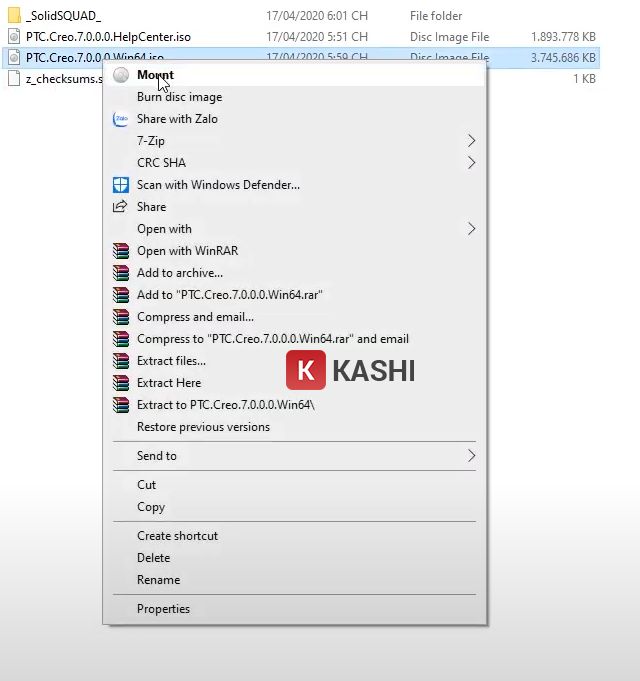The image size is (640, 681).
Task: Choose Create shortcut
Action: (294, 536)
